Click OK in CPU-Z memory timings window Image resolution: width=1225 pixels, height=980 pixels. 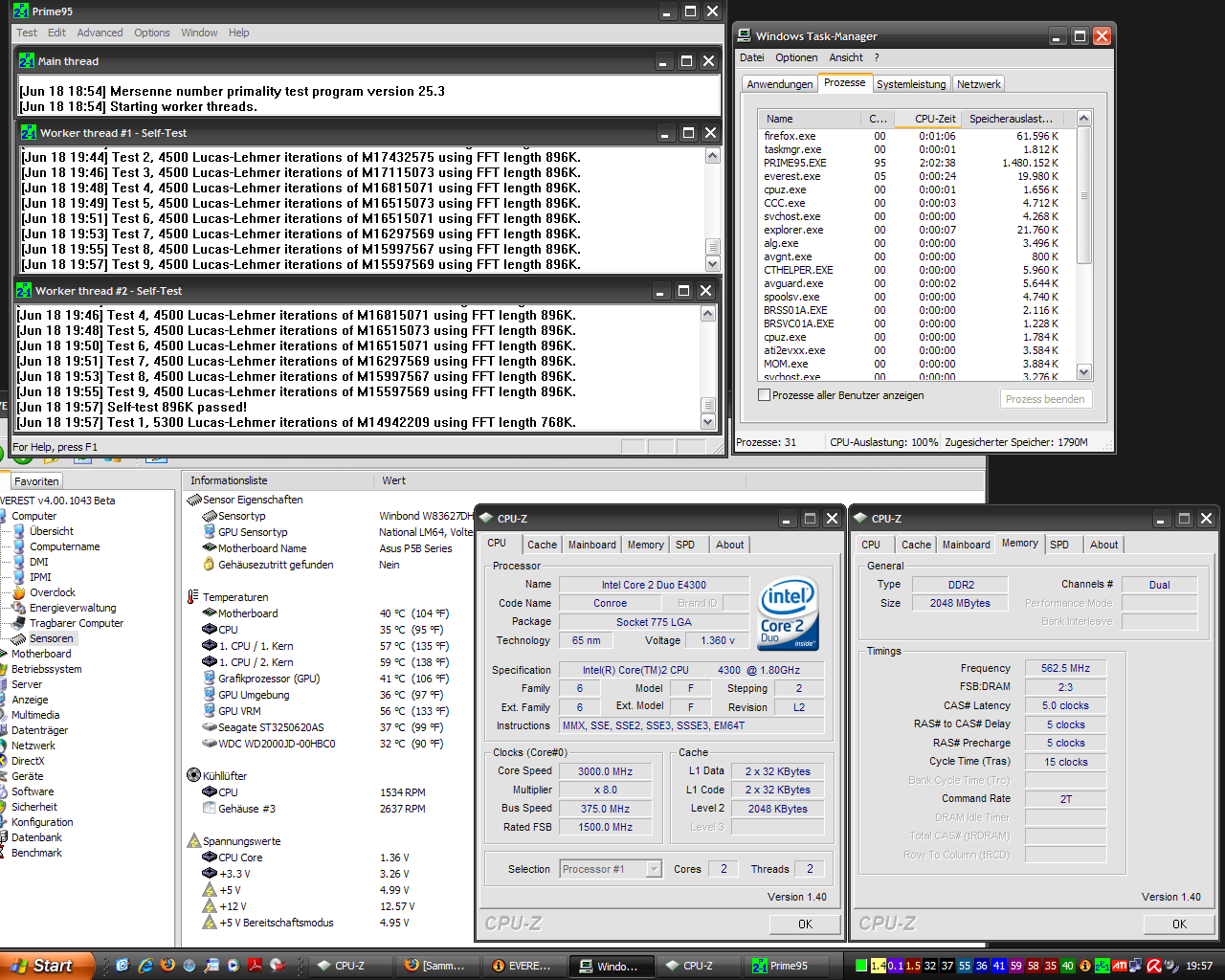point(1179,924)
